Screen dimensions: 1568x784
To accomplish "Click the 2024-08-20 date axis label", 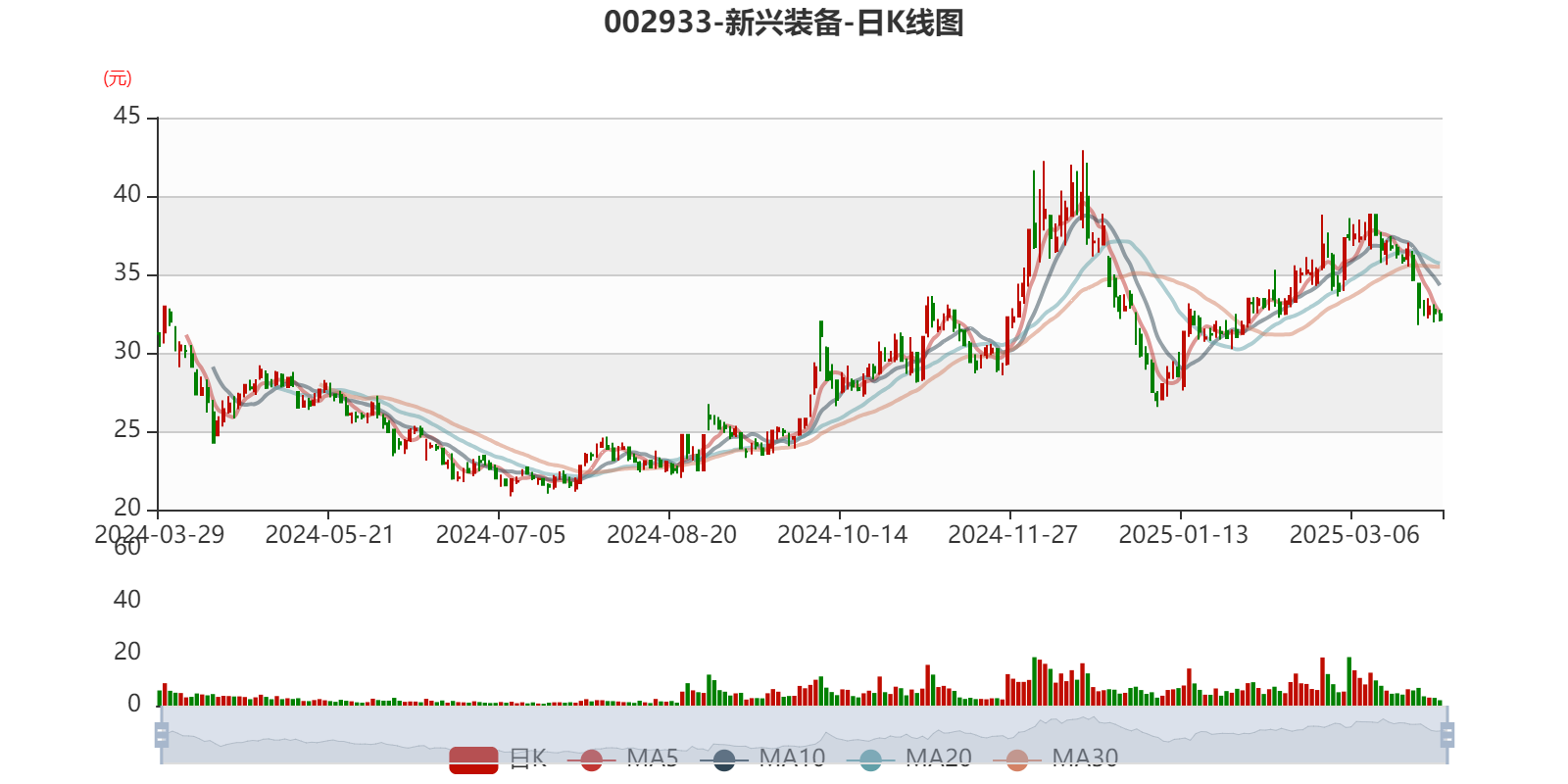I will click(671, 535).
